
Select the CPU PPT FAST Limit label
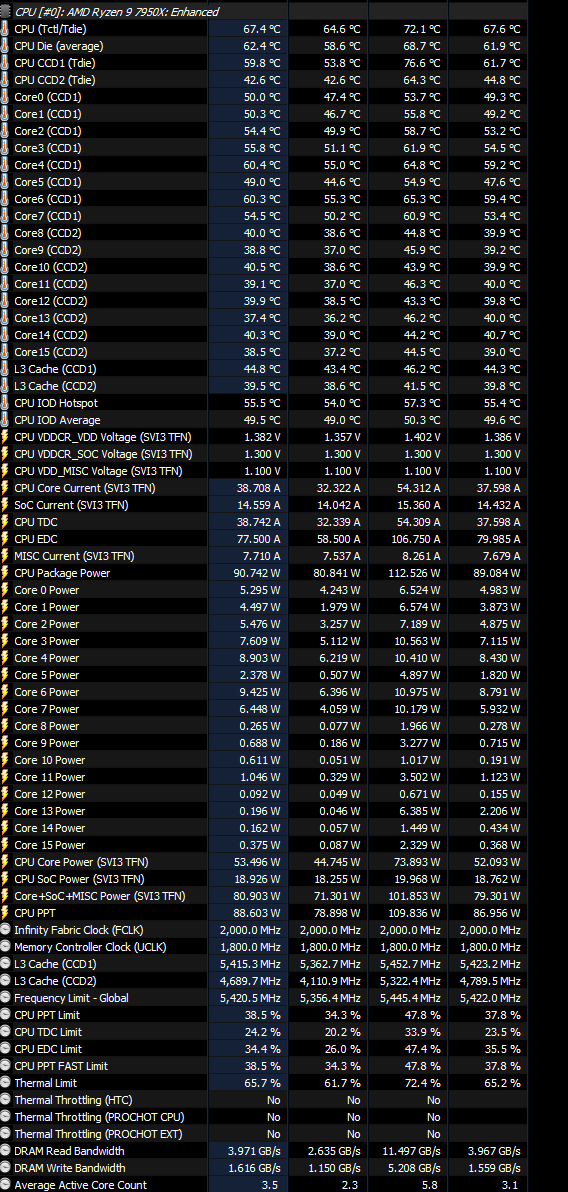tap(61, 1066)
